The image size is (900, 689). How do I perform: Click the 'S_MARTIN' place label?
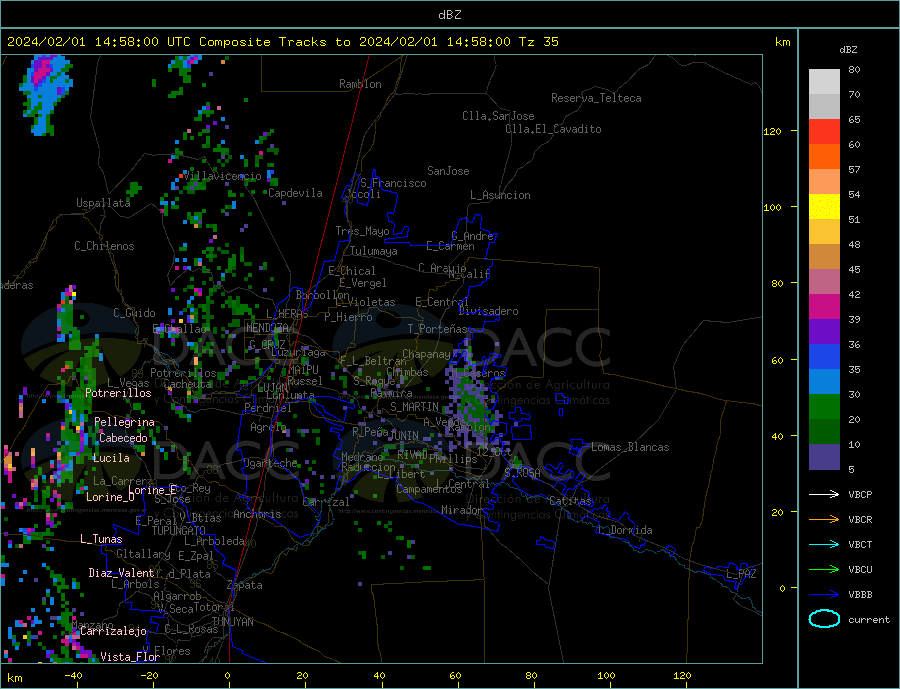(x=414, y=407)
